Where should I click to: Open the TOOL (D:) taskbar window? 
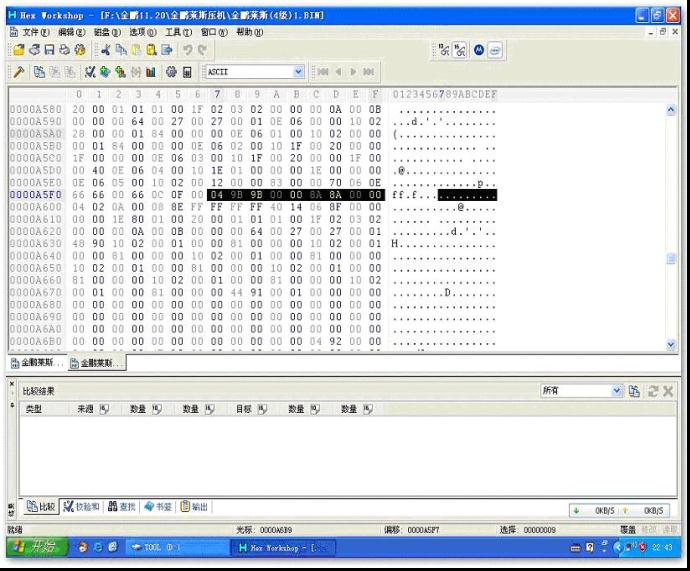[176, 548]
